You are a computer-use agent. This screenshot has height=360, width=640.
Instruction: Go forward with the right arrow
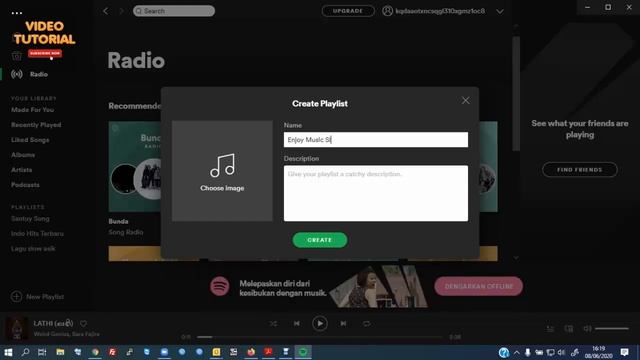point(121,11)
